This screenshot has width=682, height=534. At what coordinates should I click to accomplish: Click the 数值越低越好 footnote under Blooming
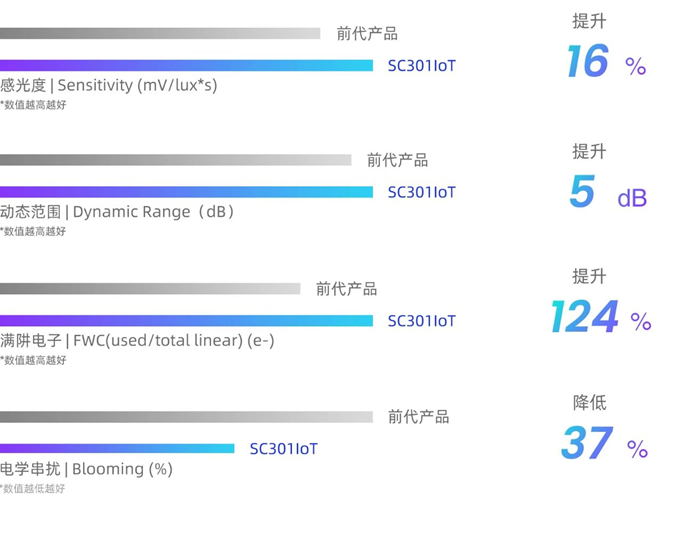33,489
